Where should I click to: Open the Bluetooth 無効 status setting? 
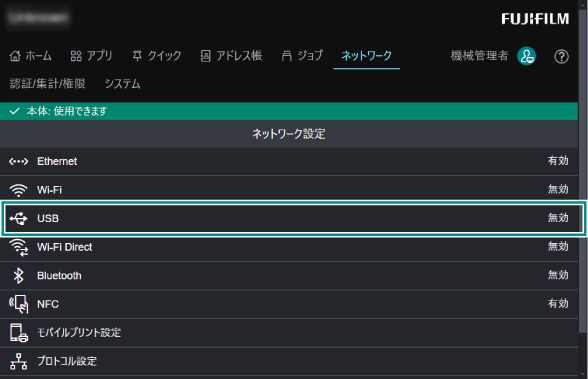558,275
